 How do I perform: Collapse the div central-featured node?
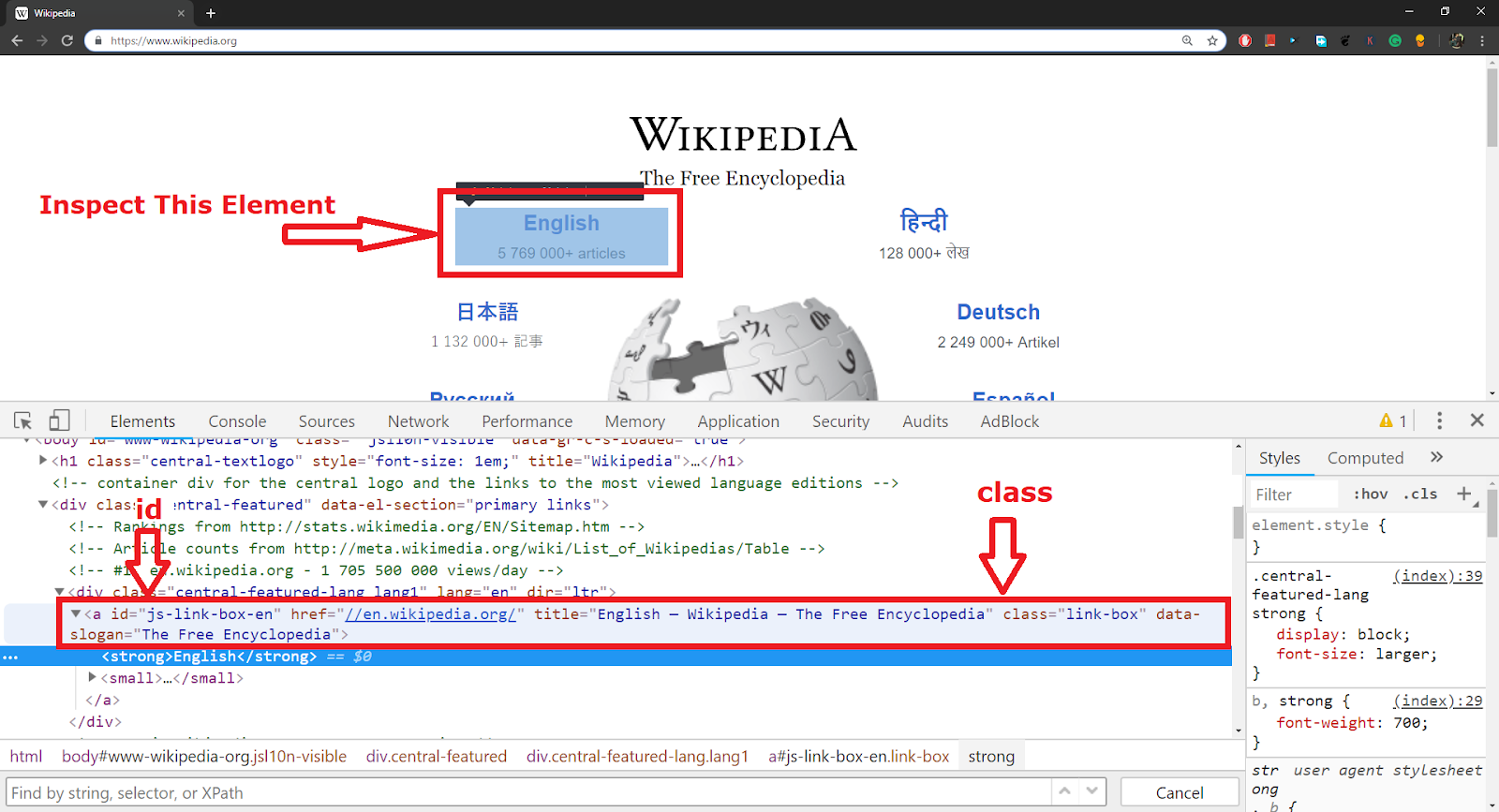(x=42, y=505)
